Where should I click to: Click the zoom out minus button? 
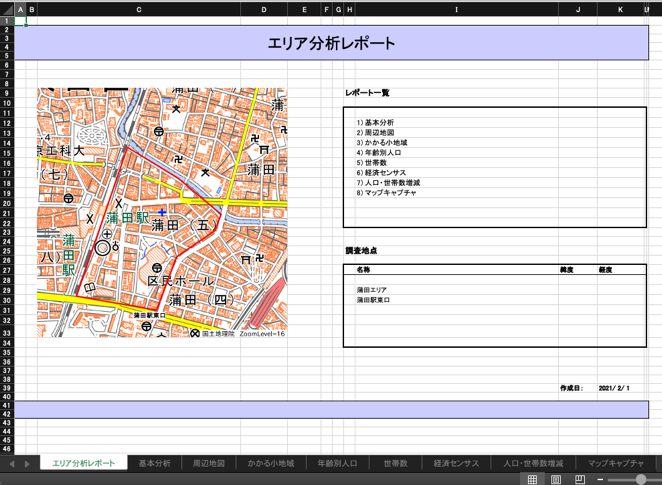coord(601,479)
